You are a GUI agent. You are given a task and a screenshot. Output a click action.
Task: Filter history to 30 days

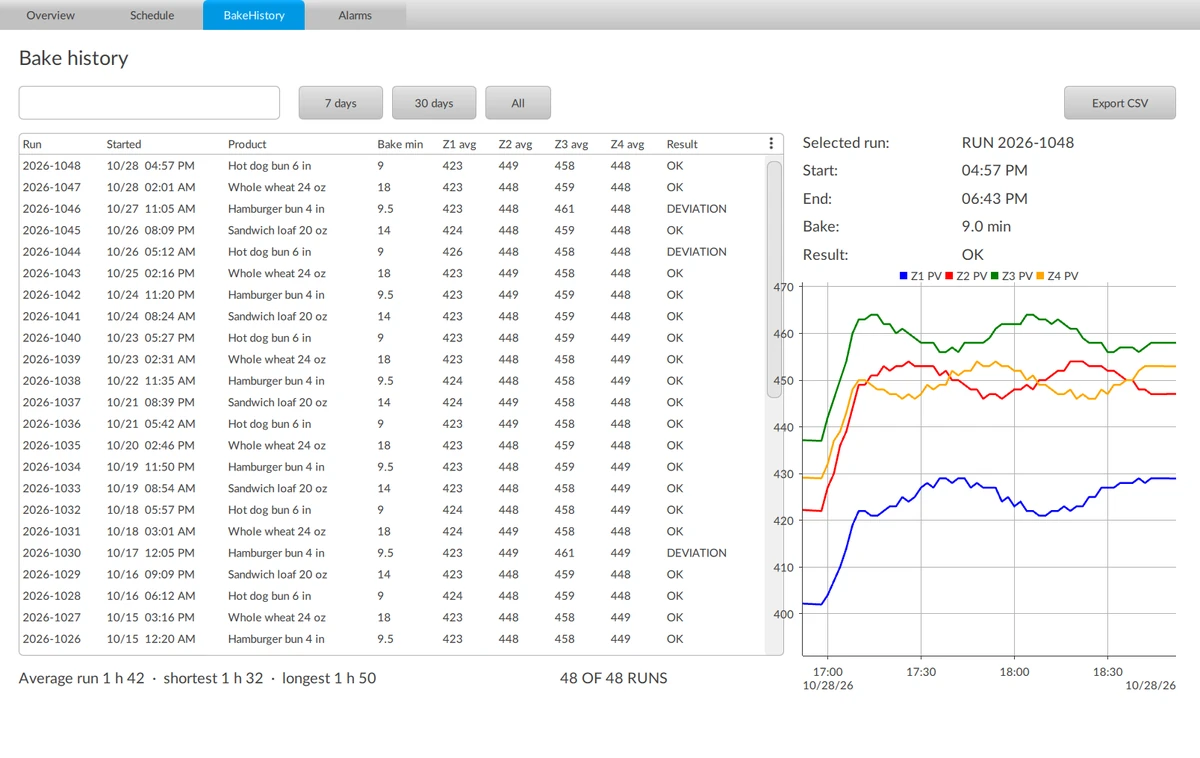click(434, 103)
